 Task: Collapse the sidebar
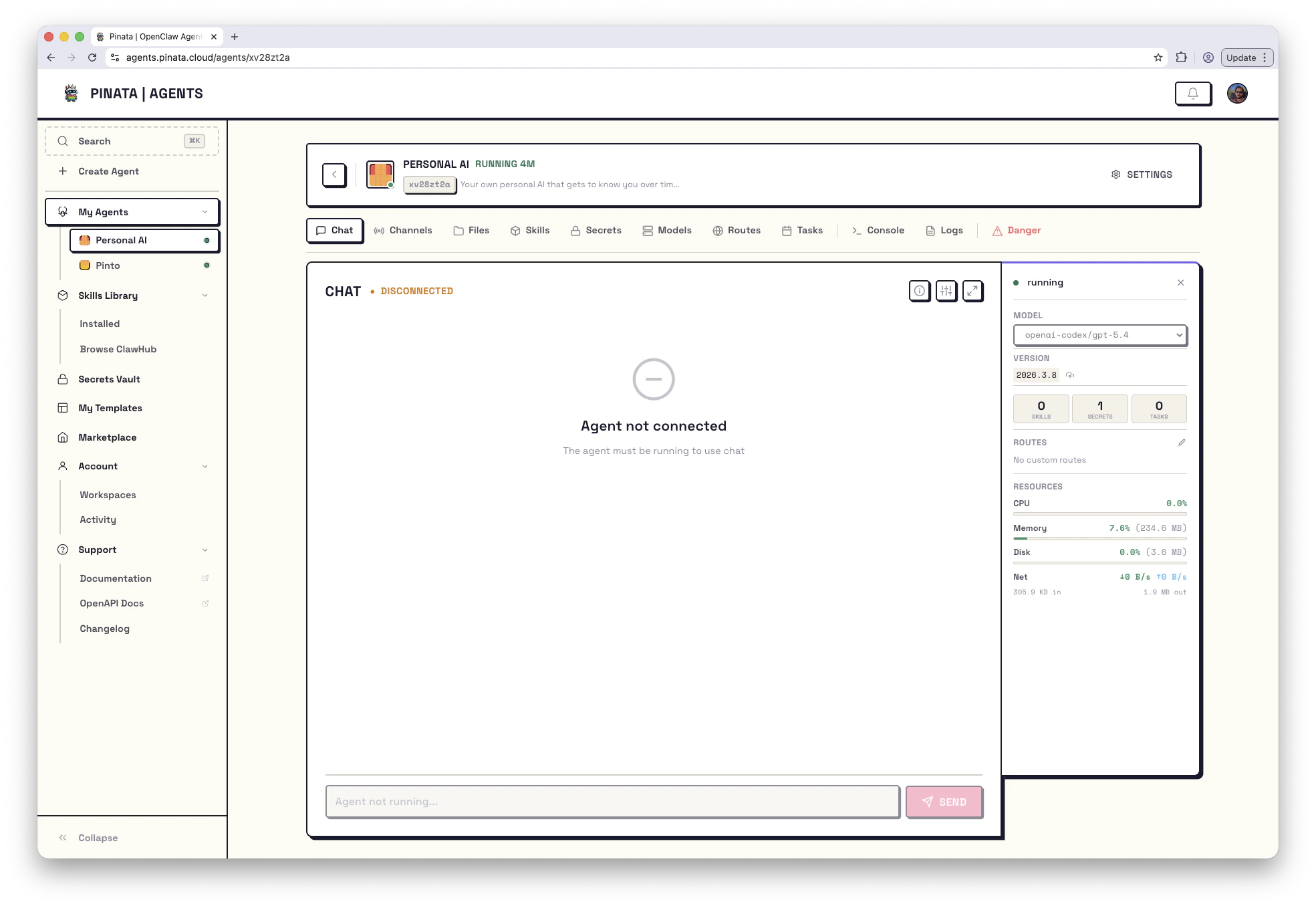[88, 838]
